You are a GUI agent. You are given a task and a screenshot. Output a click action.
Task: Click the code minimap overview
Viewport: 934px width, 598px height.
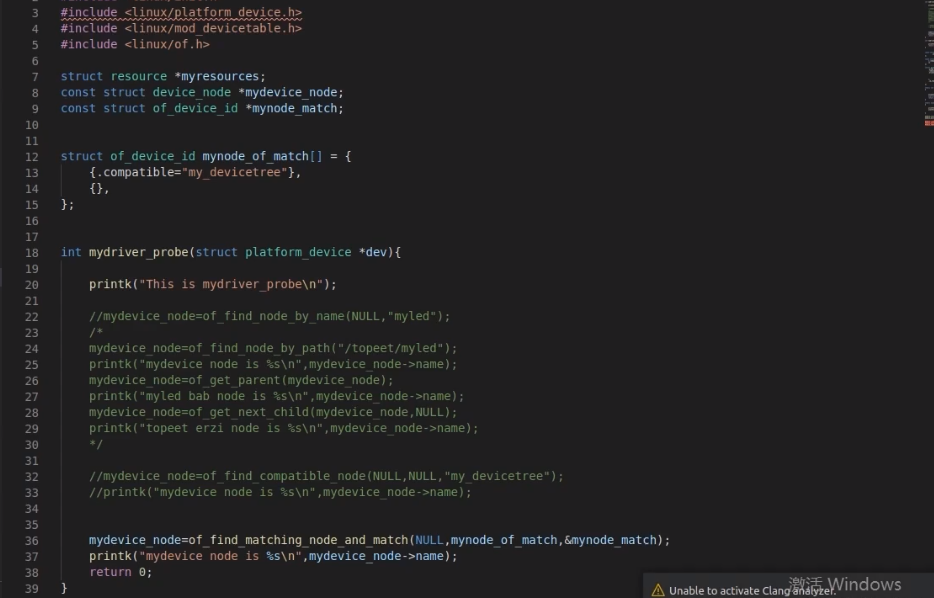pos(929,64)
